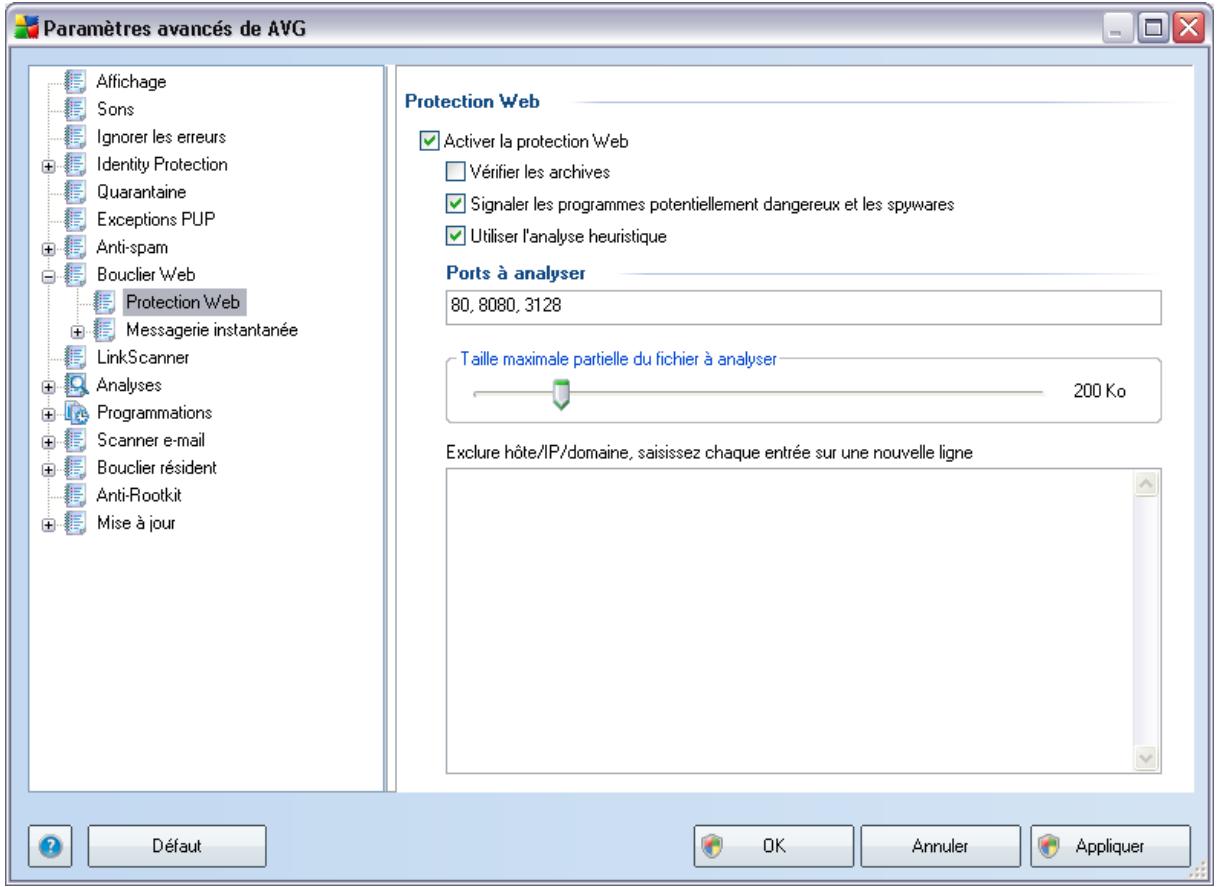Expand the Anti-spam node
The height and width of the screenshot is (887, 1220).
pyautogui.click(x=47, y=247)
